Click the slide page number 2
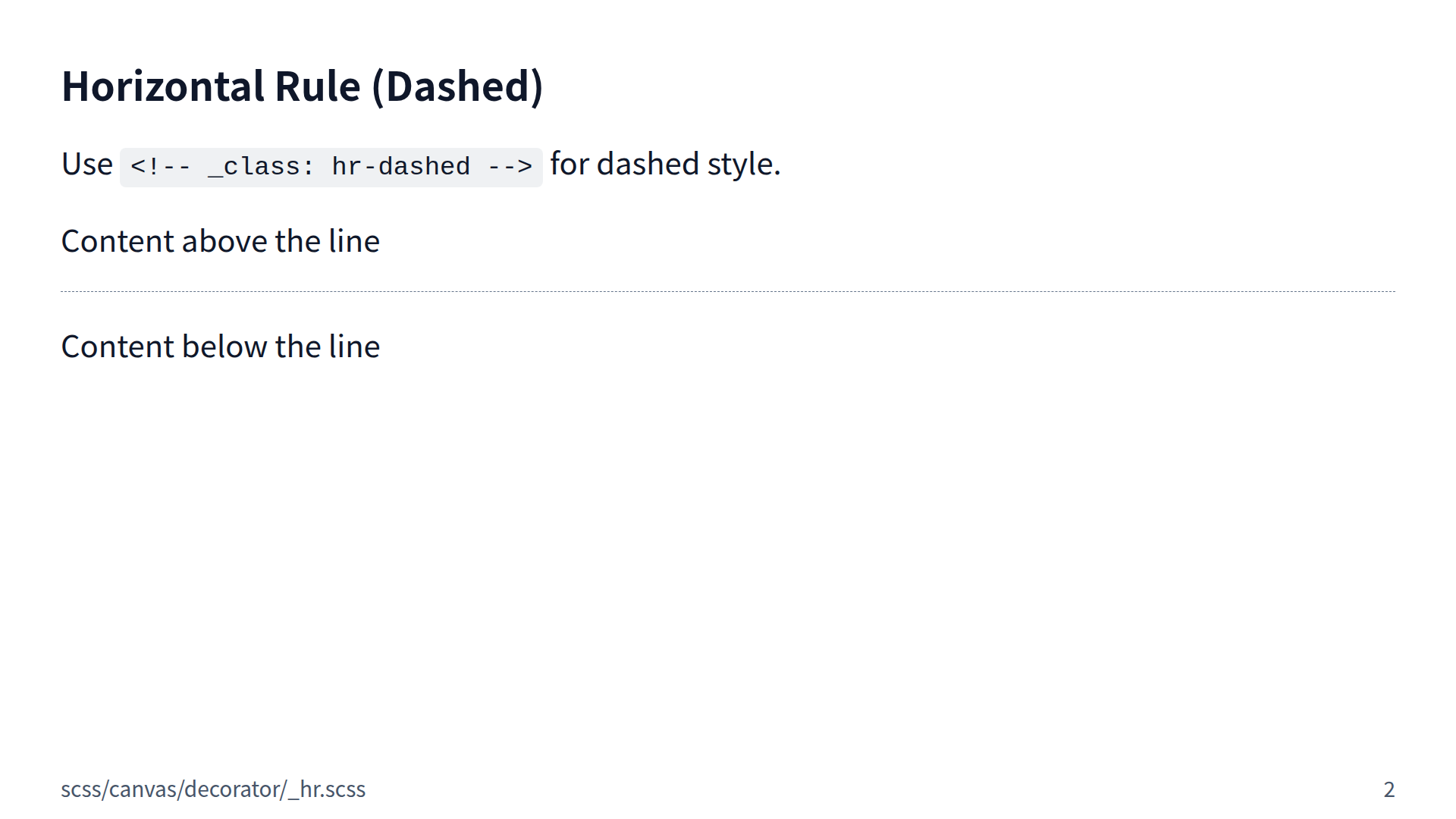The width and height of the screenshot is (1456, 819). point(1389,789)
